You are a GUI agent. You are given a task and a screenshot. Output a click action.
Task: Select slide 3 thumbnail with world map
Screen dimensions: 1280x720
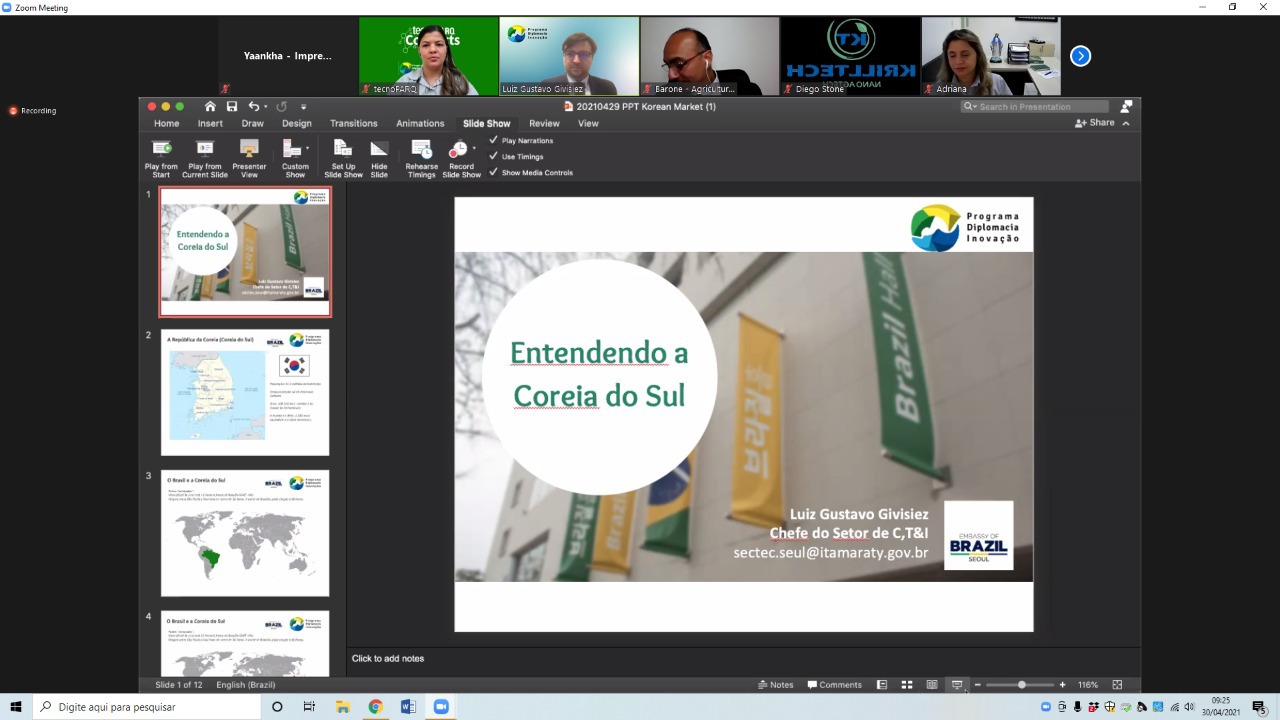[245, 533]
